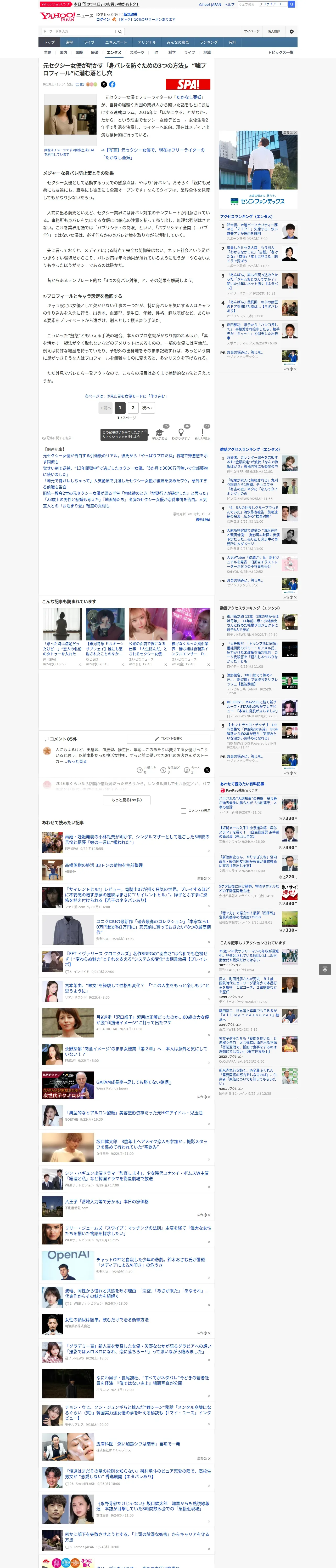336x1568 pixels.
Task: Click the キーワードを入力 search field
Action: point(79,32)
